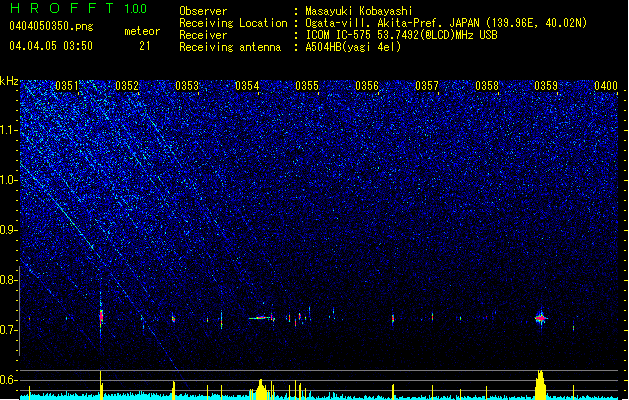Click the 0359 time marker
This screenshot has width=629, height=400.
tap(546, 86)
